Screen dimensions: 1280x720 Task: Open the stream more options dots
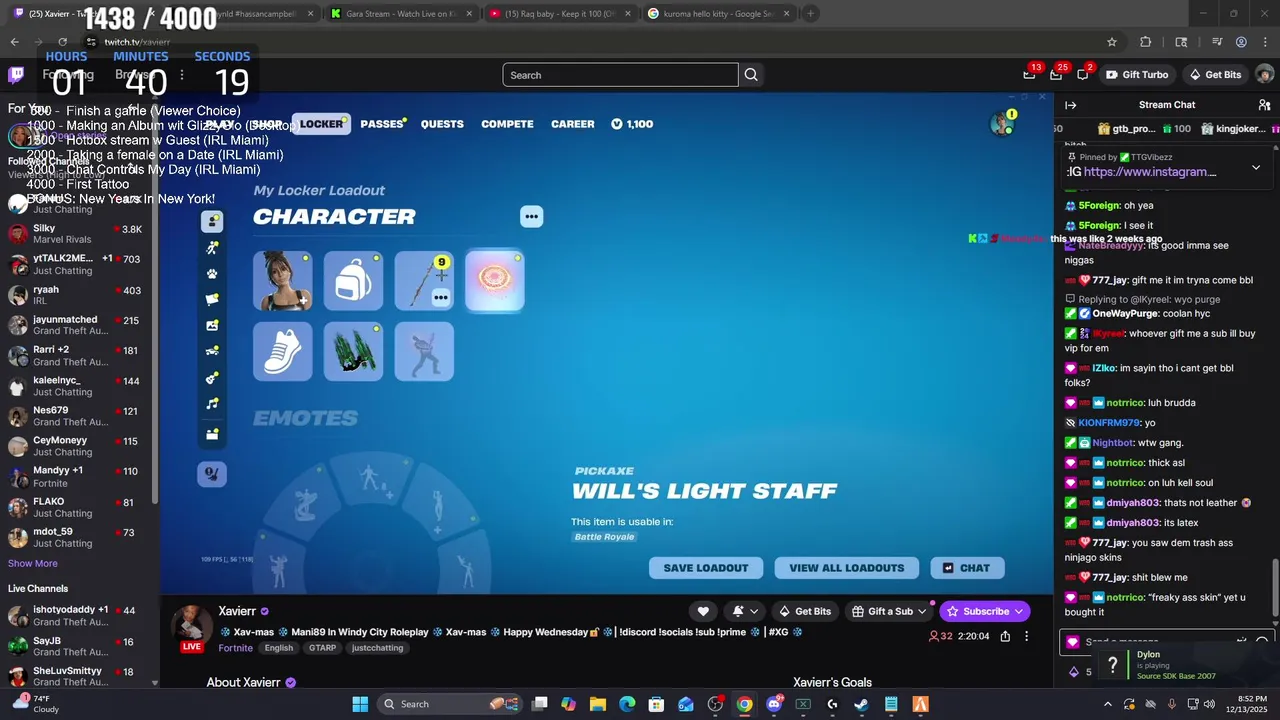(x=1026, y=636)
